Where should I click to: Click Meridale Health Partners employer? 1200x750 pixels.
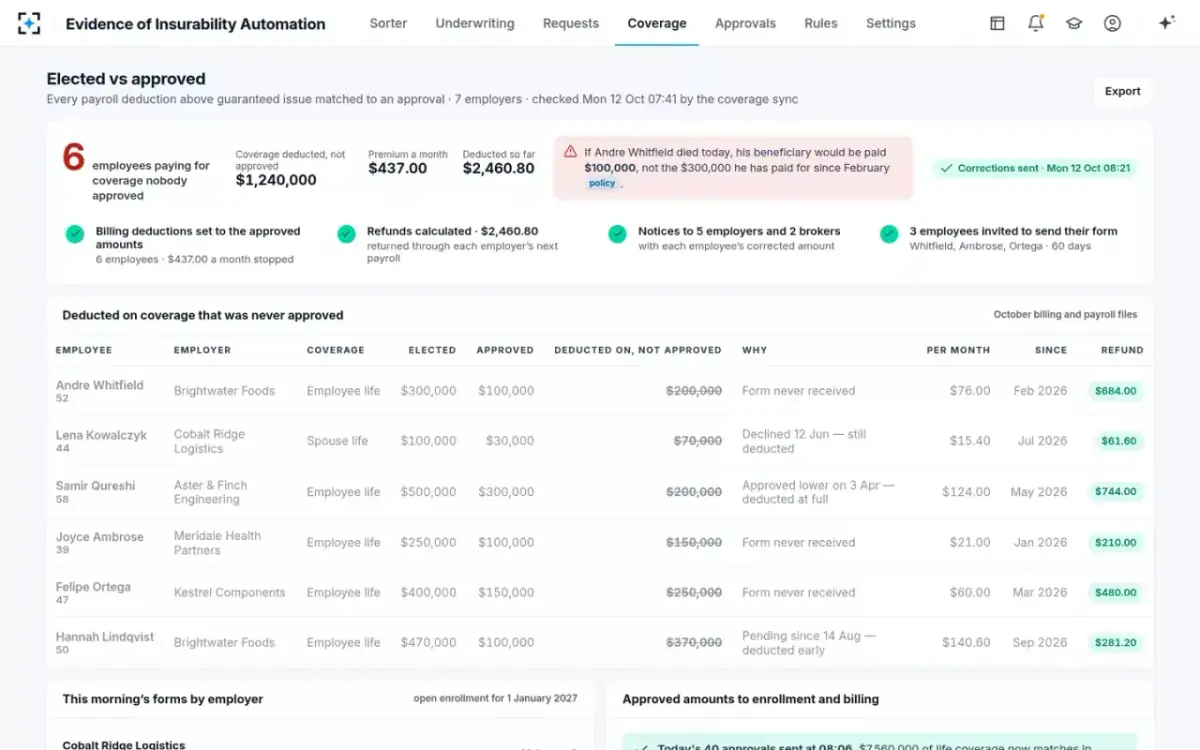coord(217,543)
